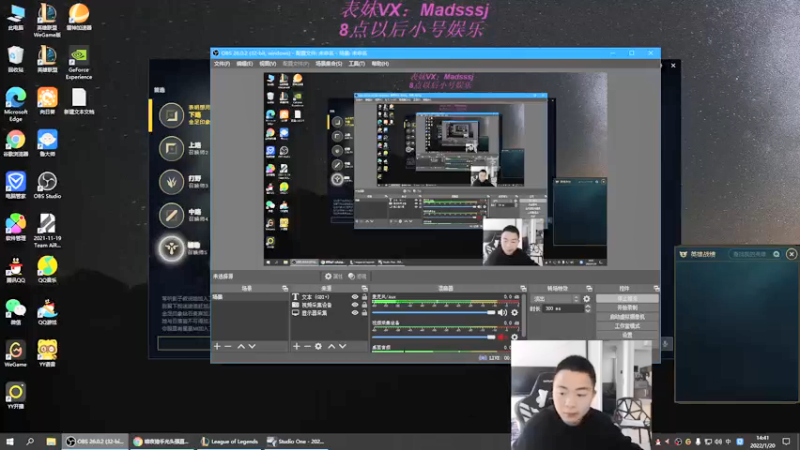The image size is (800, 450).
Task: Select the bottom lane role icon (下路)
Action: [x=171, y=115]
